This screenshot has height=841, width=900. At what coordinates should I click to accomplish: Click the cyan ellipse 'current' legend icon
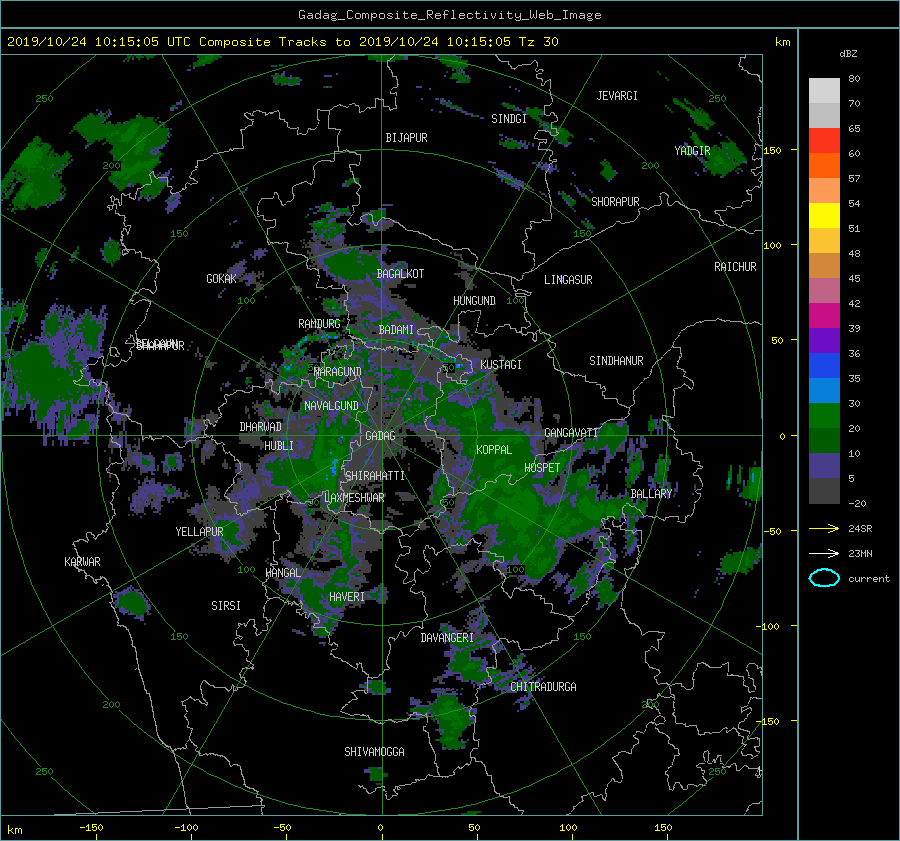(x=824, y=578)
